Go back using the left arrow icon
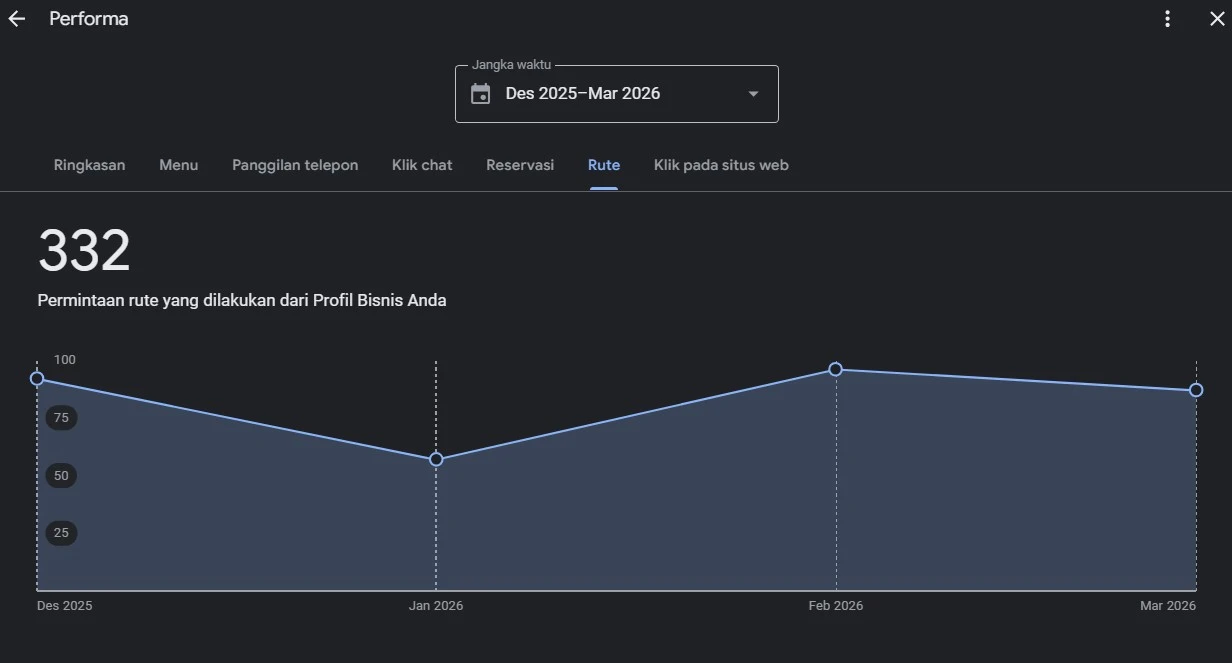Viewport: 1232px width, 663px height. [16, 19]
